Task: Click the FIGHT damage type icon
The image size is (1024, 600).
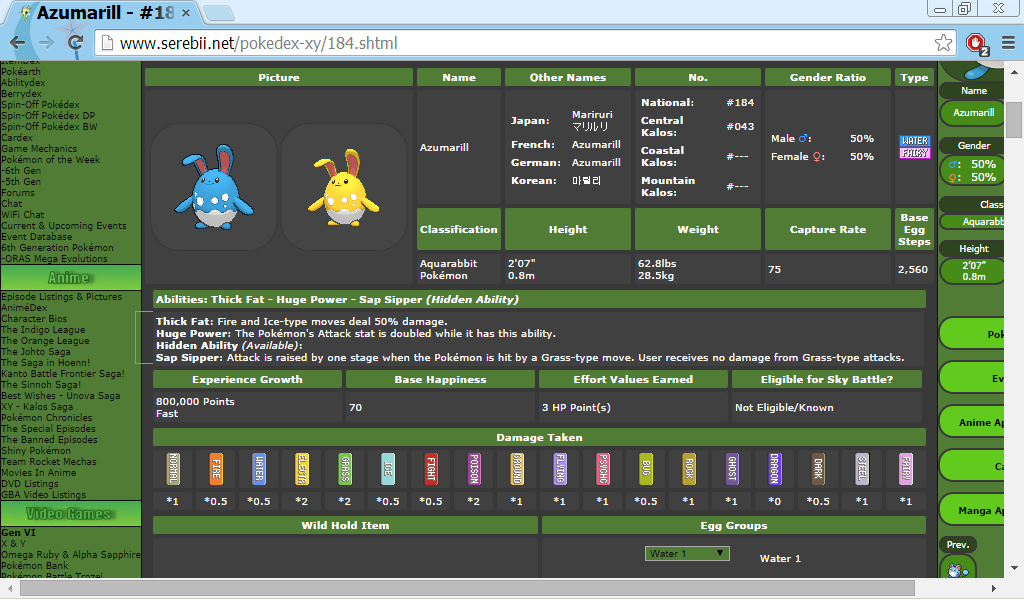Action: pos(431,468)
